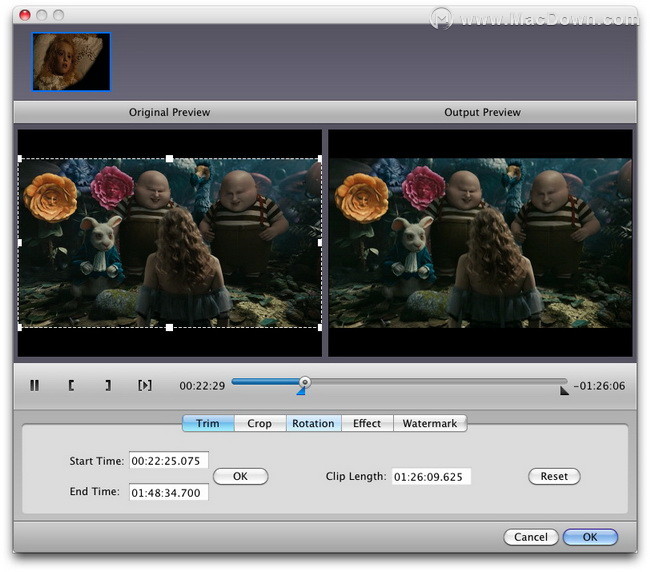Click the Clip Length field
The image size is (650, 572).
(431, 477)
